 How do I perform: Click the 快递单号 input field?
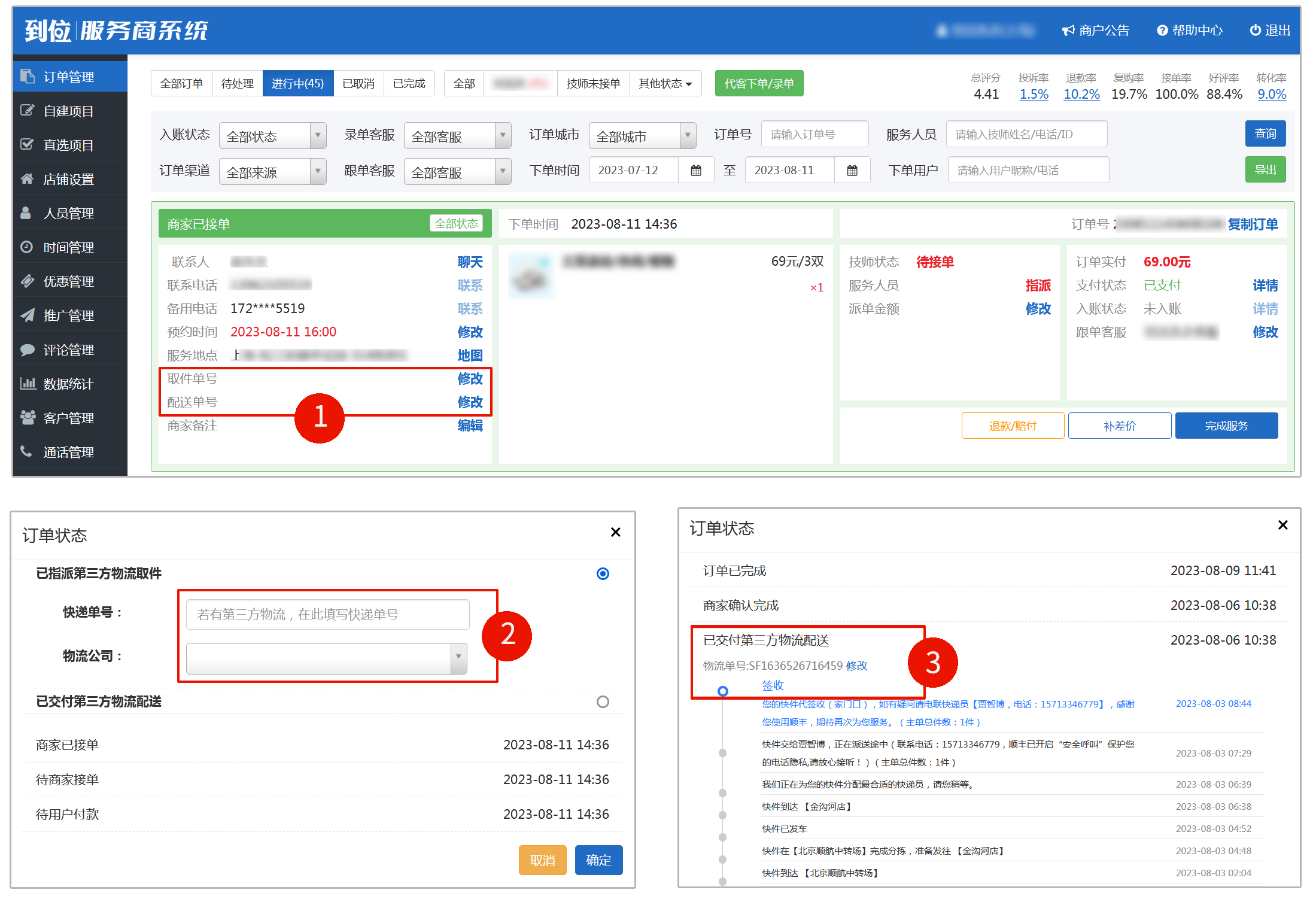pos(327,614)
